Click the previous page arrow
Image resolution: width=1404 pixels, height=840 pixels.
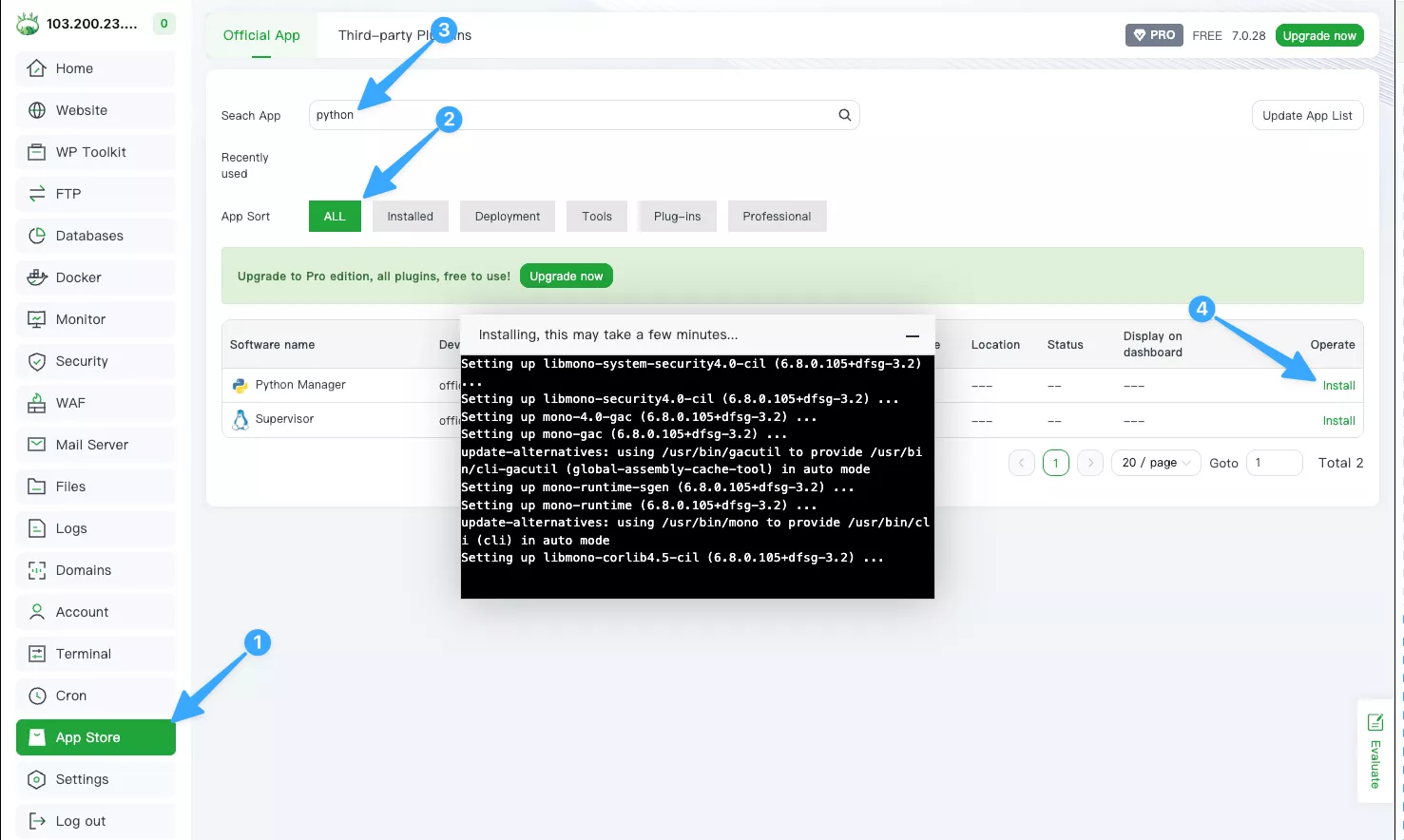coord(1021,462)
